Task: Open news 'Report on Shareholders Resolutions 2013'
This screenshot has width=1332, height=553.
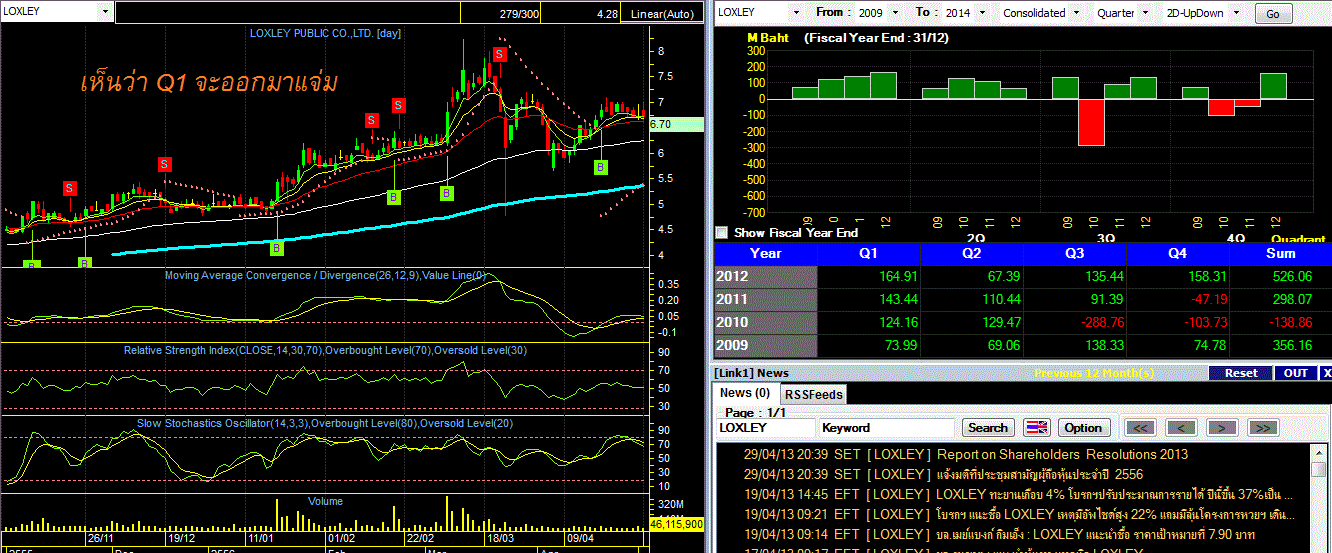Action: (1062, 454)
